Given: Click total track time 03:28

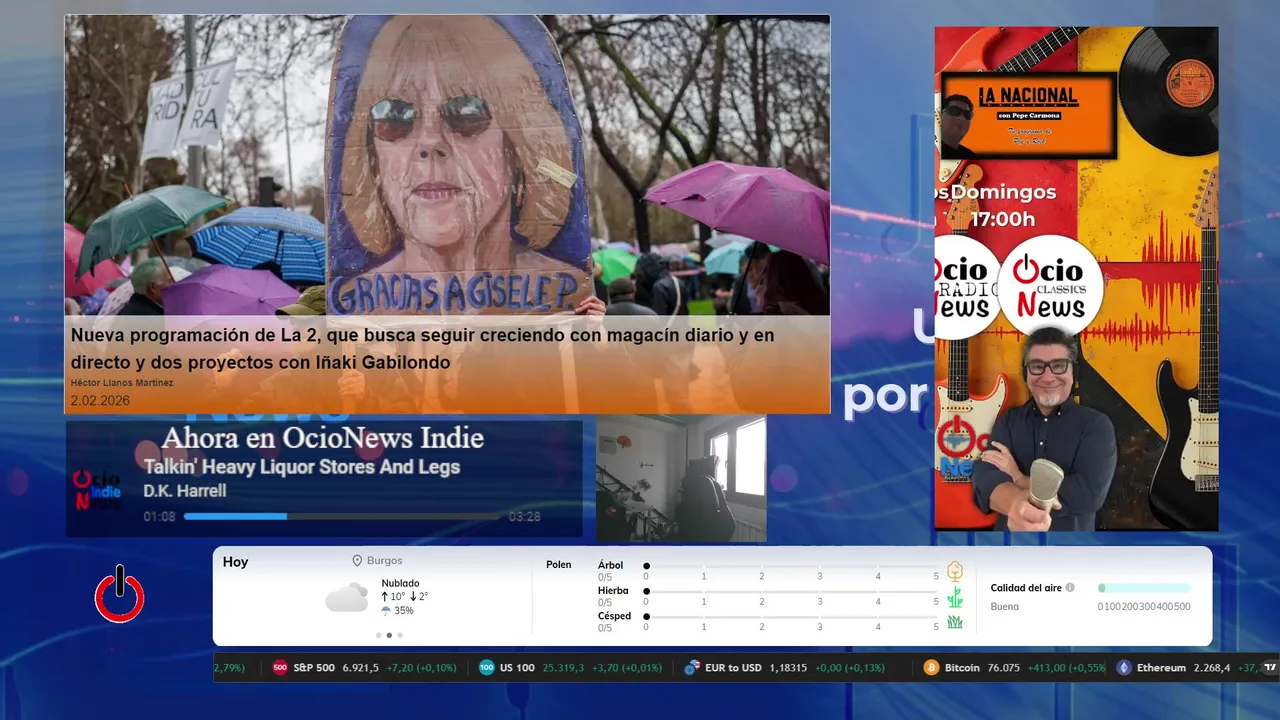Looking at the screenshot, I should coord(525,517).
